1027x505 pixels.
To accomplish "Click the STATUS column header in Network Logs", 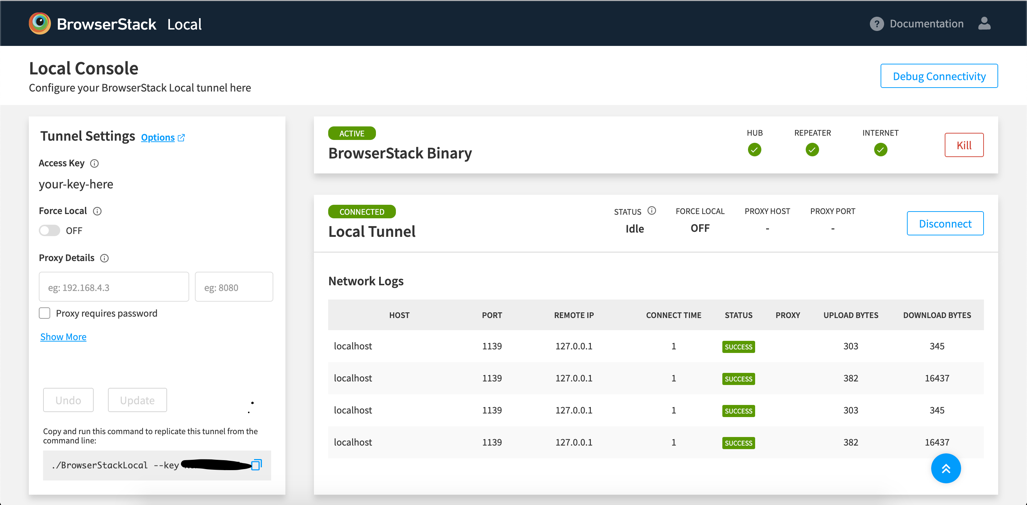I will click(x=738, y=315).
